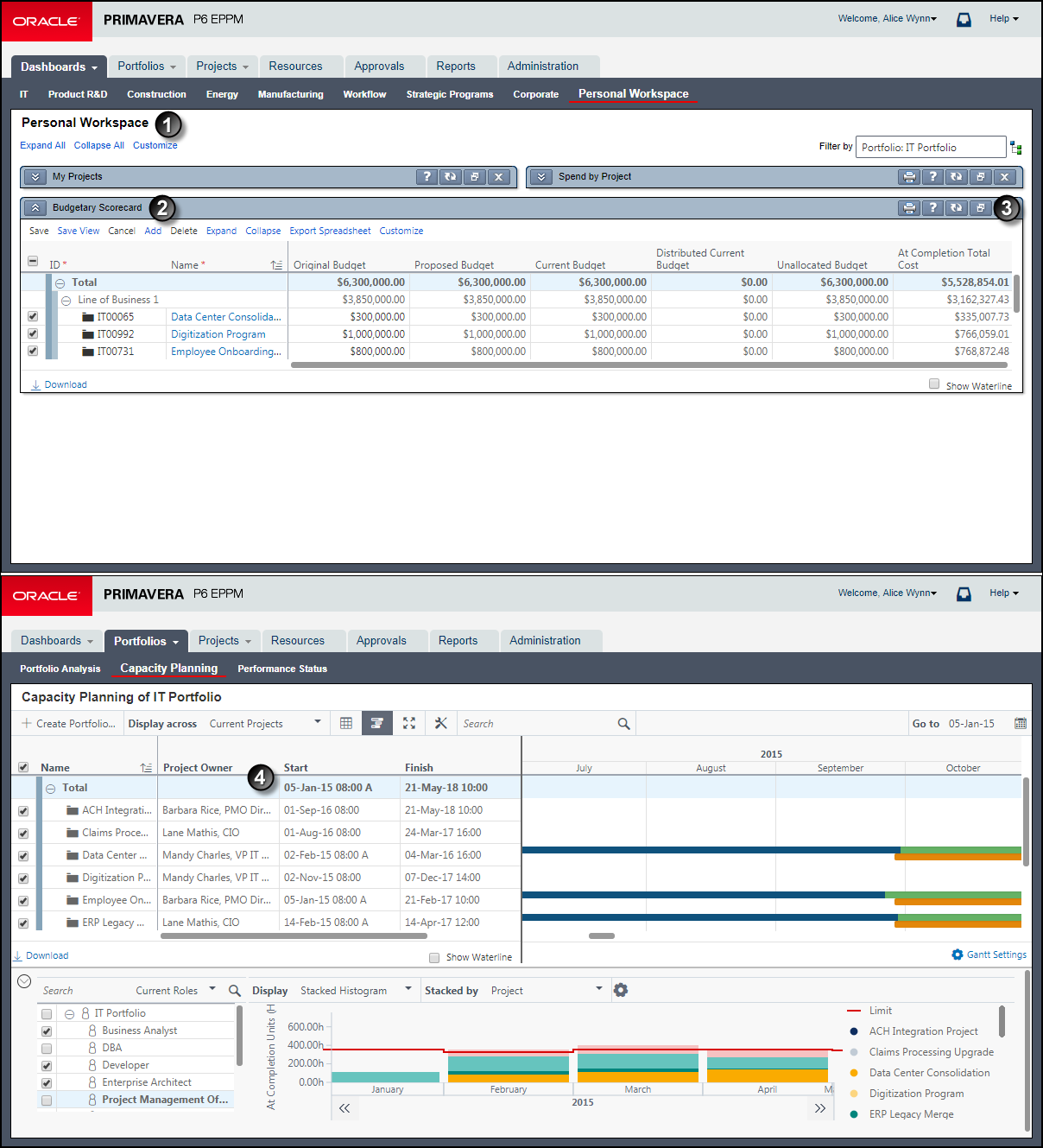Open the wrench tools icon in Capacity Planning
This screenshot has height=1148, width=1043.
click(x=441, y=724)
